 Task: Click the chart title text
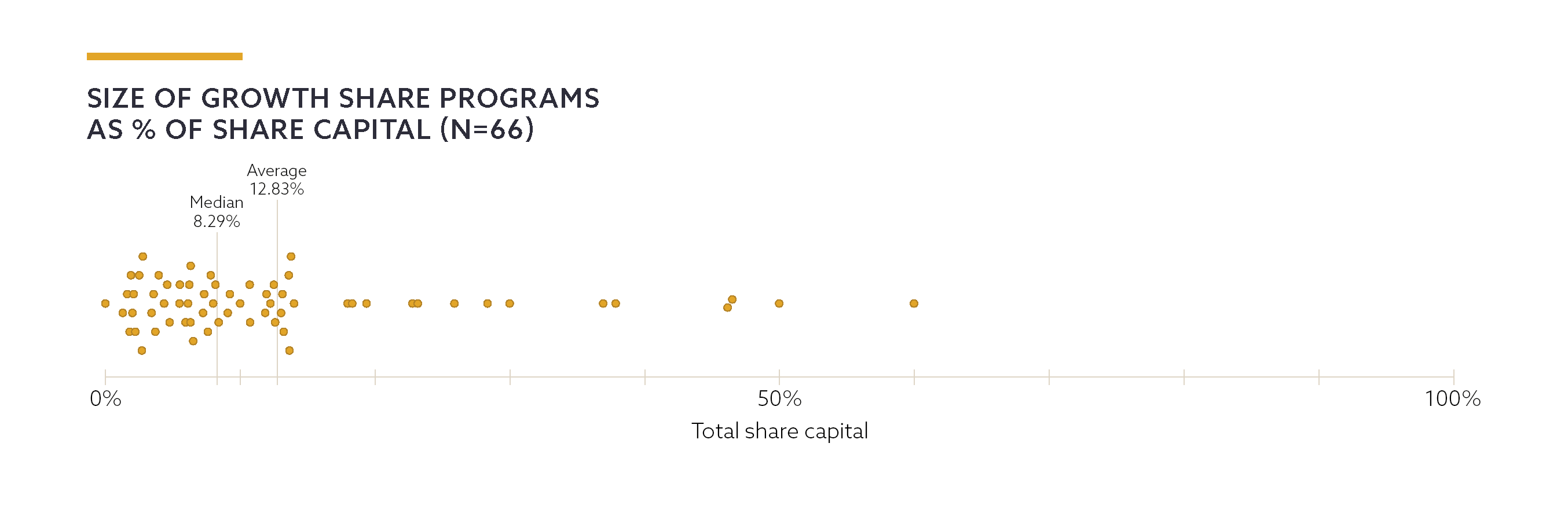(x=343, y=114)
